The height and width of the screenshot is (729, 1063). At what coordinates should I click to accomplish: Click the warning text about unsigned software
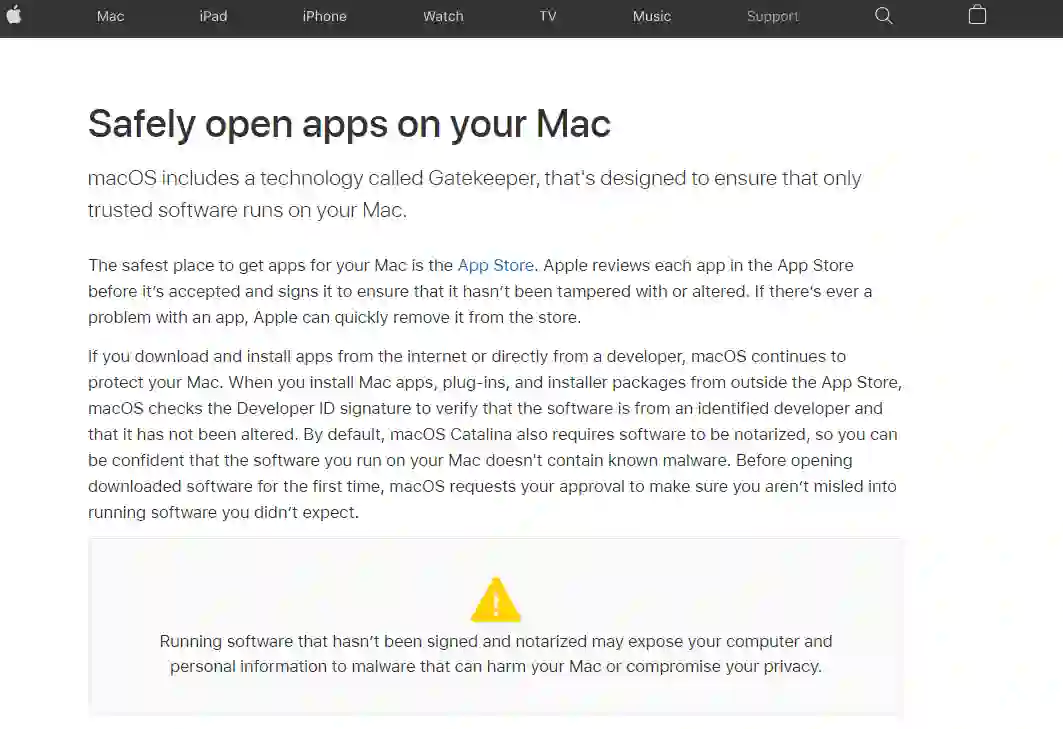(496, 654)
